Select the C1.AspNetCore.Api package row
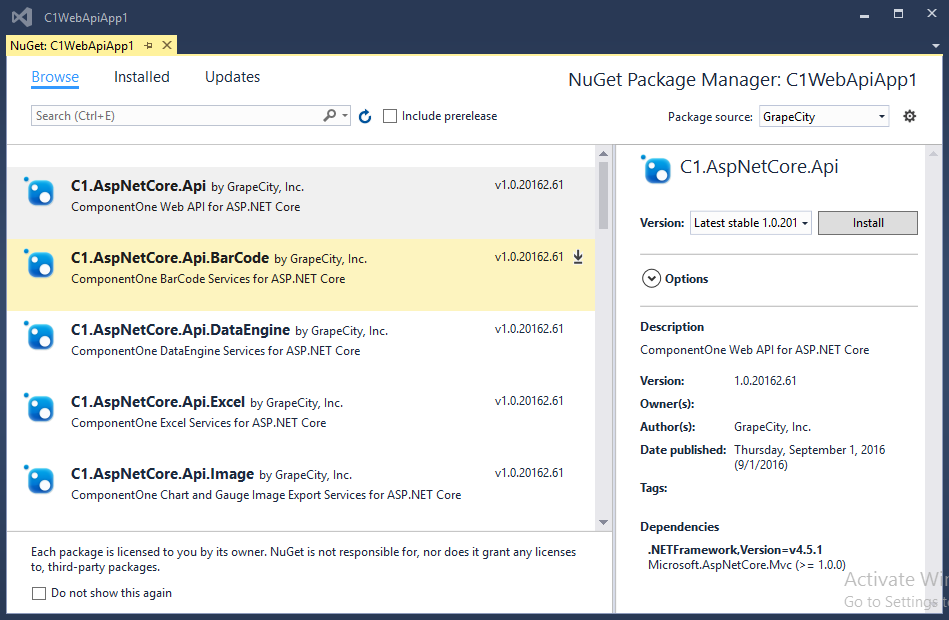949x620 pixels. (x=300, y=195)
